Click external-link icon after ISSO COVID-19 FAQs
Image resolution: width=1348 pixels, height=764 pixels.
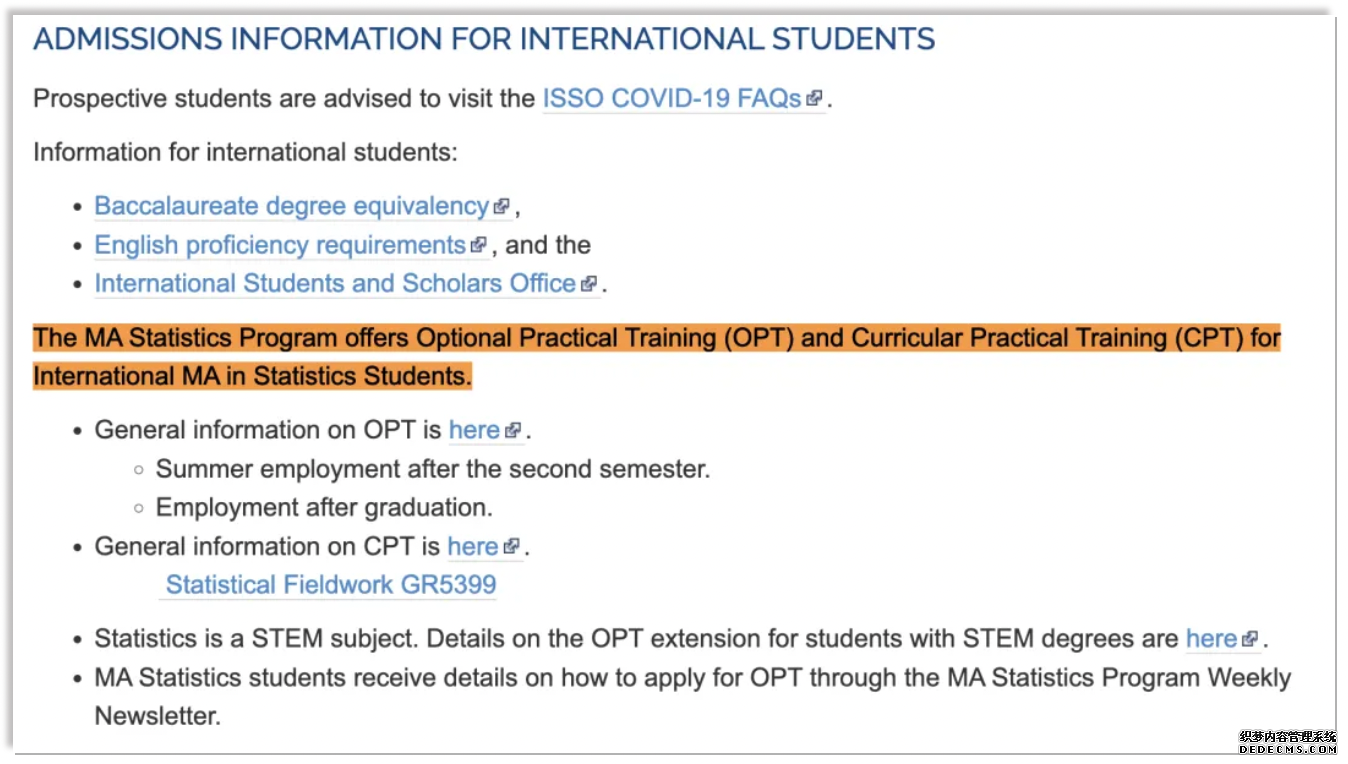(x=814, y=98)
